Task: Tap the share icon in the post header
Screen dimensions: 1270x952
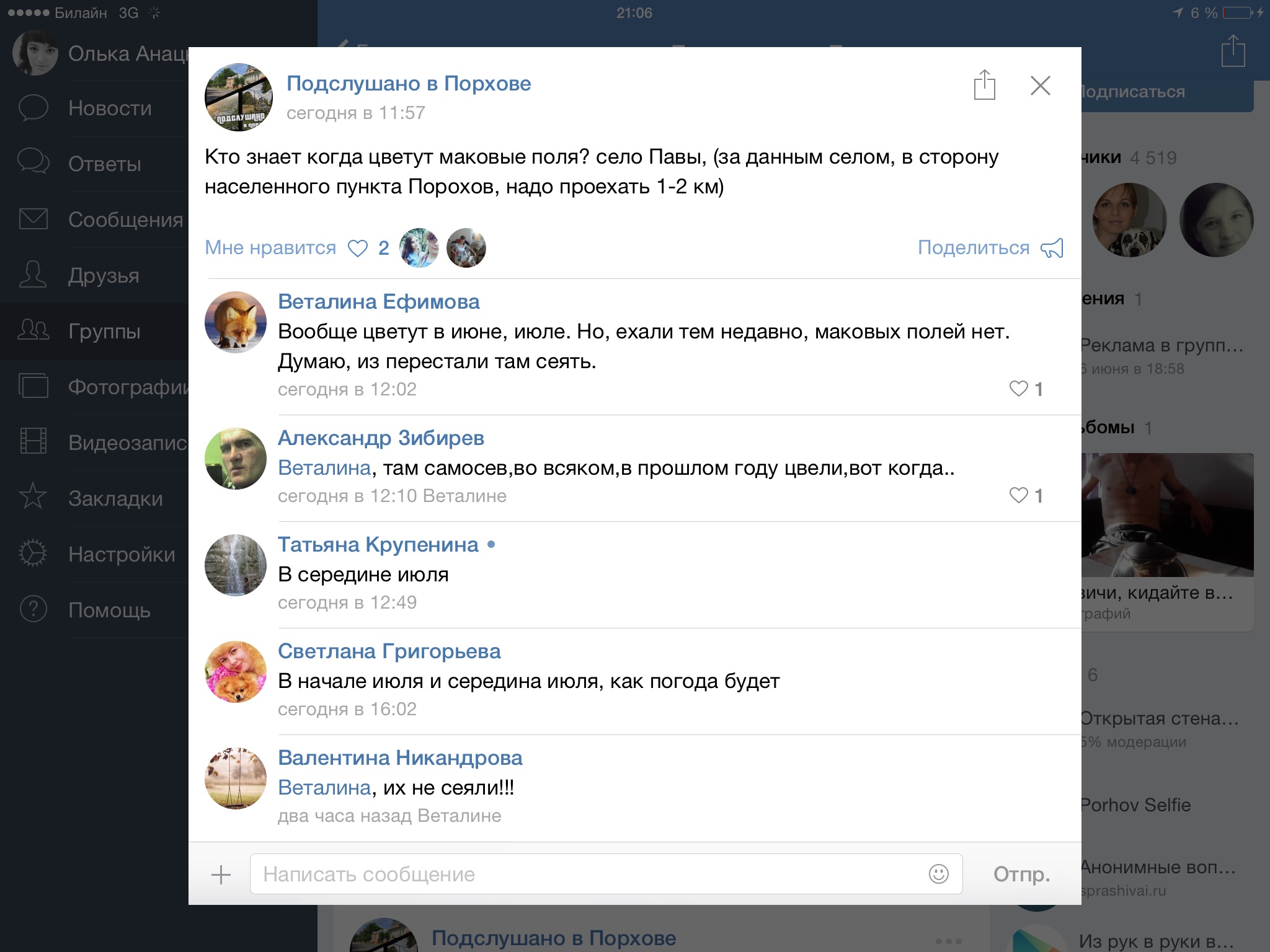Action: click(x=984, y=85)
